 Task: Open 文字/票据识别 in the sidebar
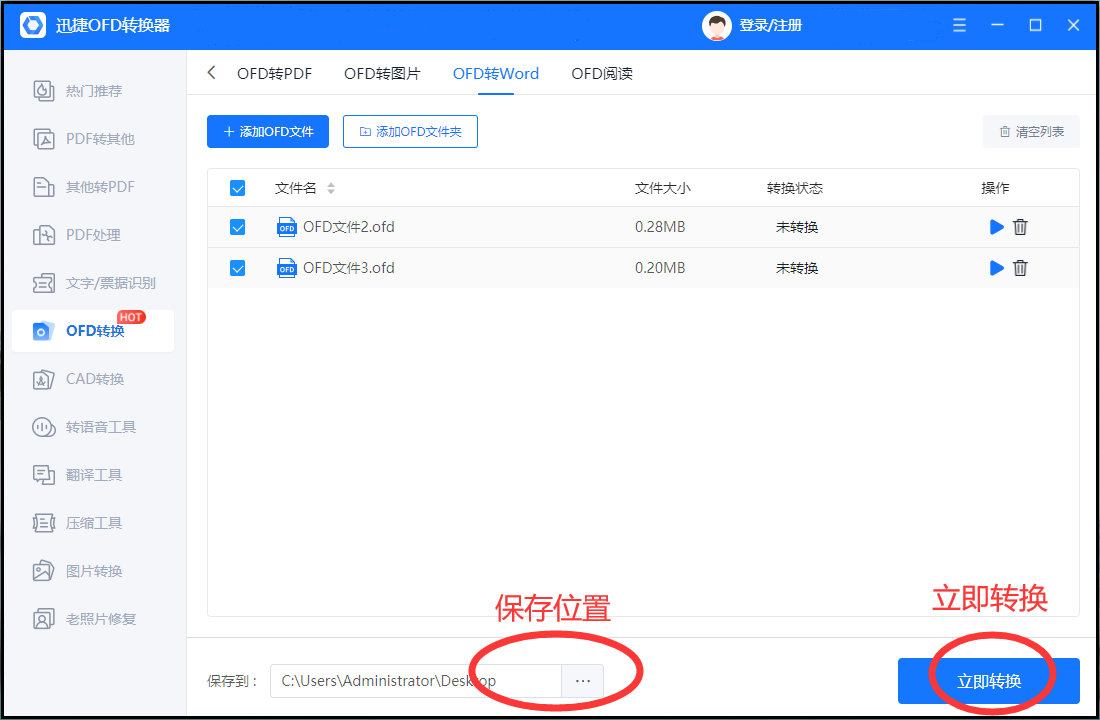tap(93, 283)
